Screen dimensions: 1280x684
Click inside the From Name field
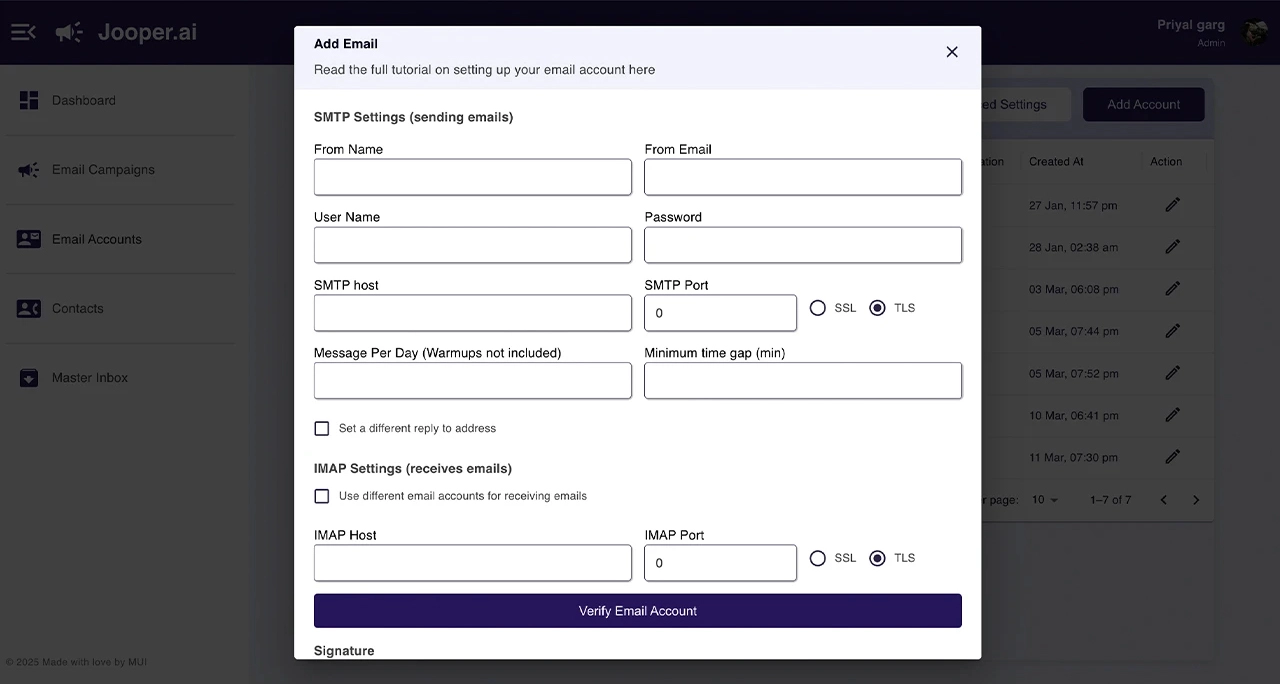(x=472, y=177)
